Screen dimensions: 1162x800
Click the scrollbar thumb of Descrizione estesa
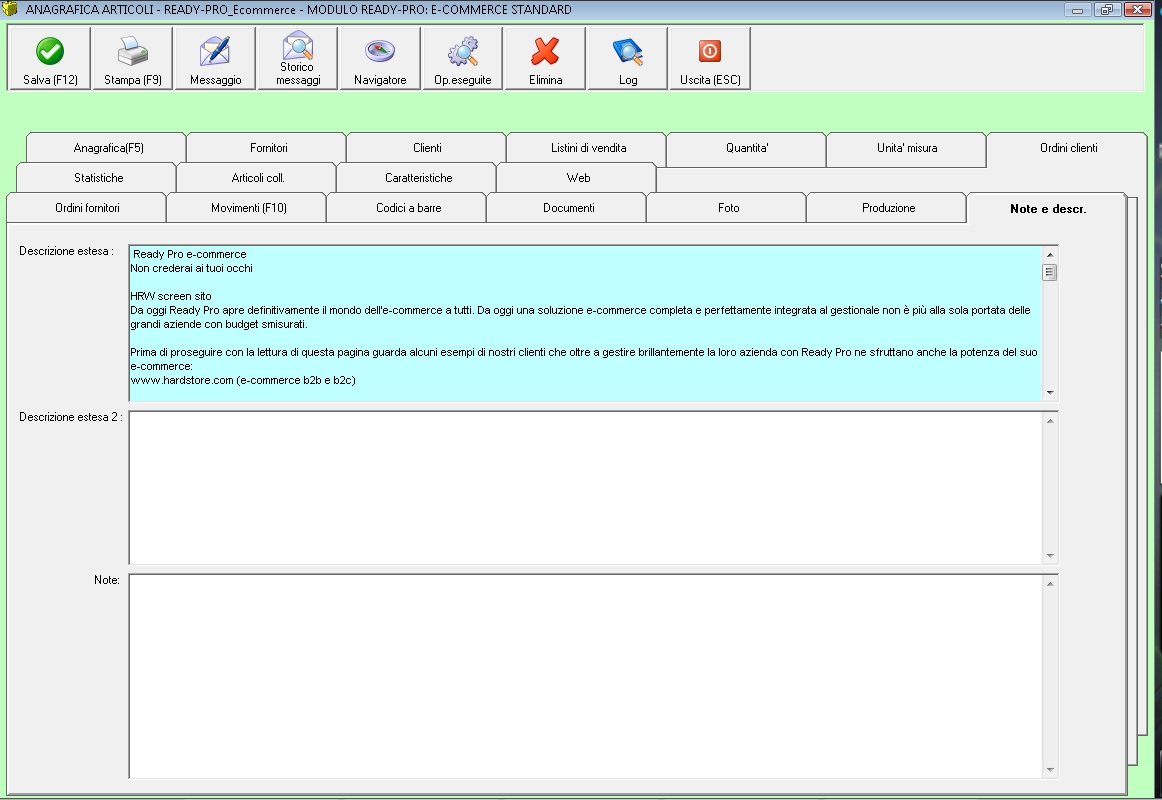click(1049, 272)
